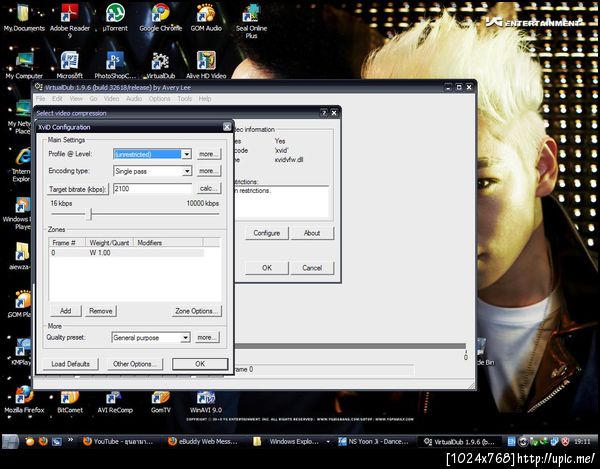Screen dimensions: 600x469
Task: Open Options menu in VirtualDub
Action: (160, 99)
